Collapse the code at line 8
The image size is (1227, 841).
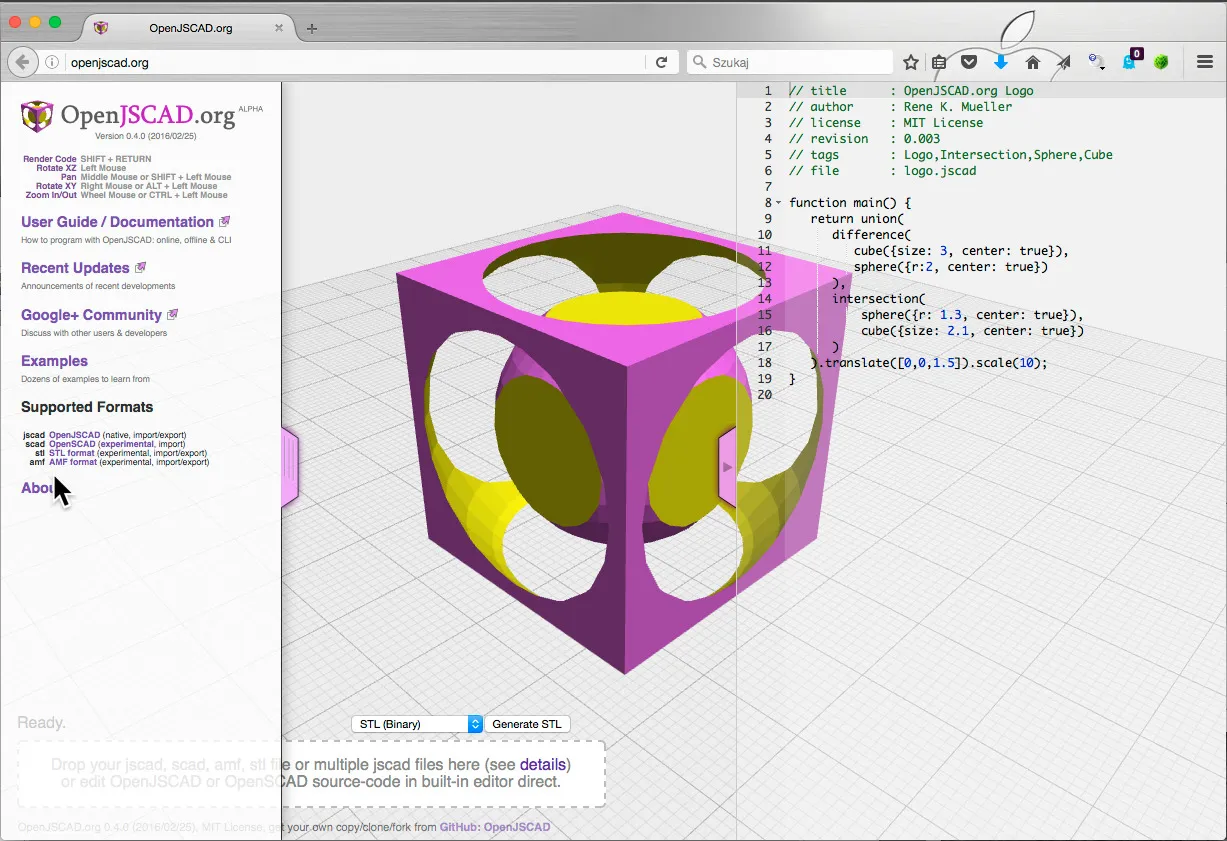point(776,202)
